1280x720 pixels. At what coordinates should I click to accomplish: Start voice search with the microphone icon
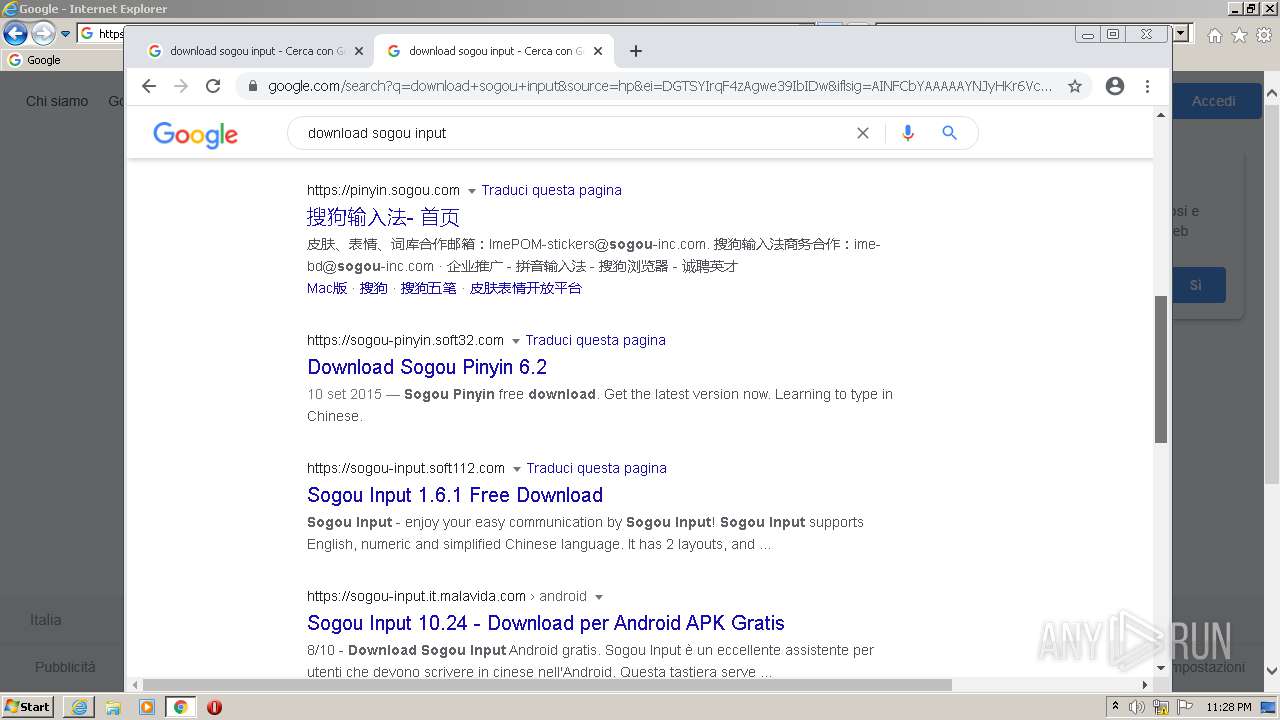point(908,133)
